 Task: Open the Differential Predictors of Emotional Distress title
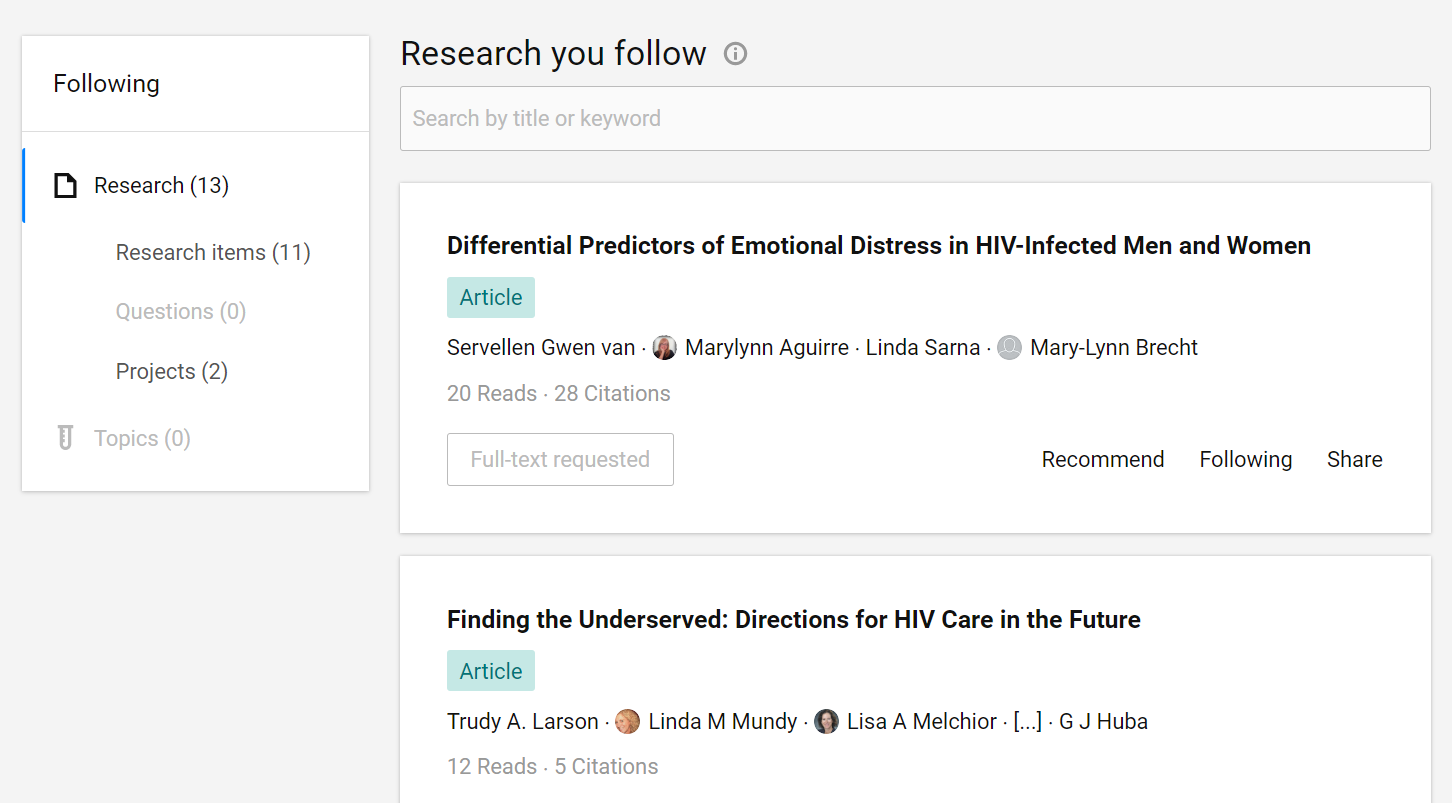[878, 246]
